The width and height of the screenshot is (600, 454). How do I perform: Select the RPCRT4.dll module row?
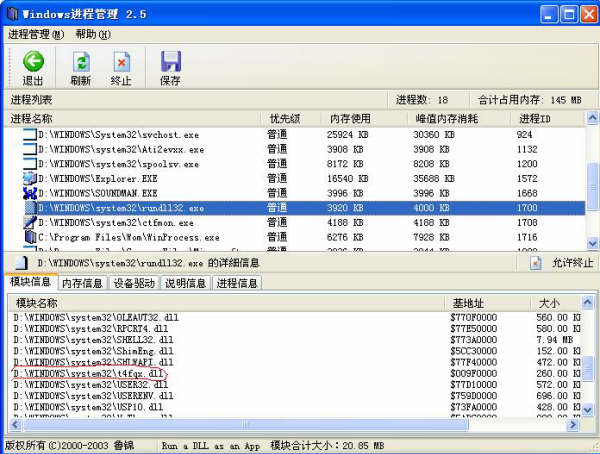(295, 328)
